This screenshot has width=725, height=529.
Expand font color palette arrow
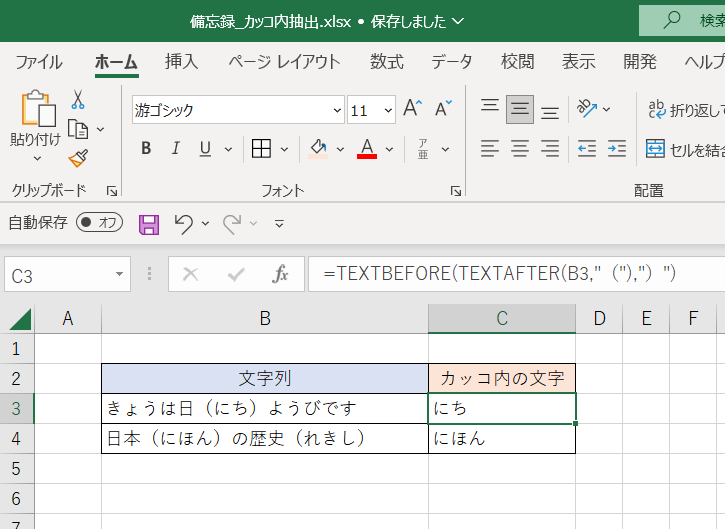point(389,149)
